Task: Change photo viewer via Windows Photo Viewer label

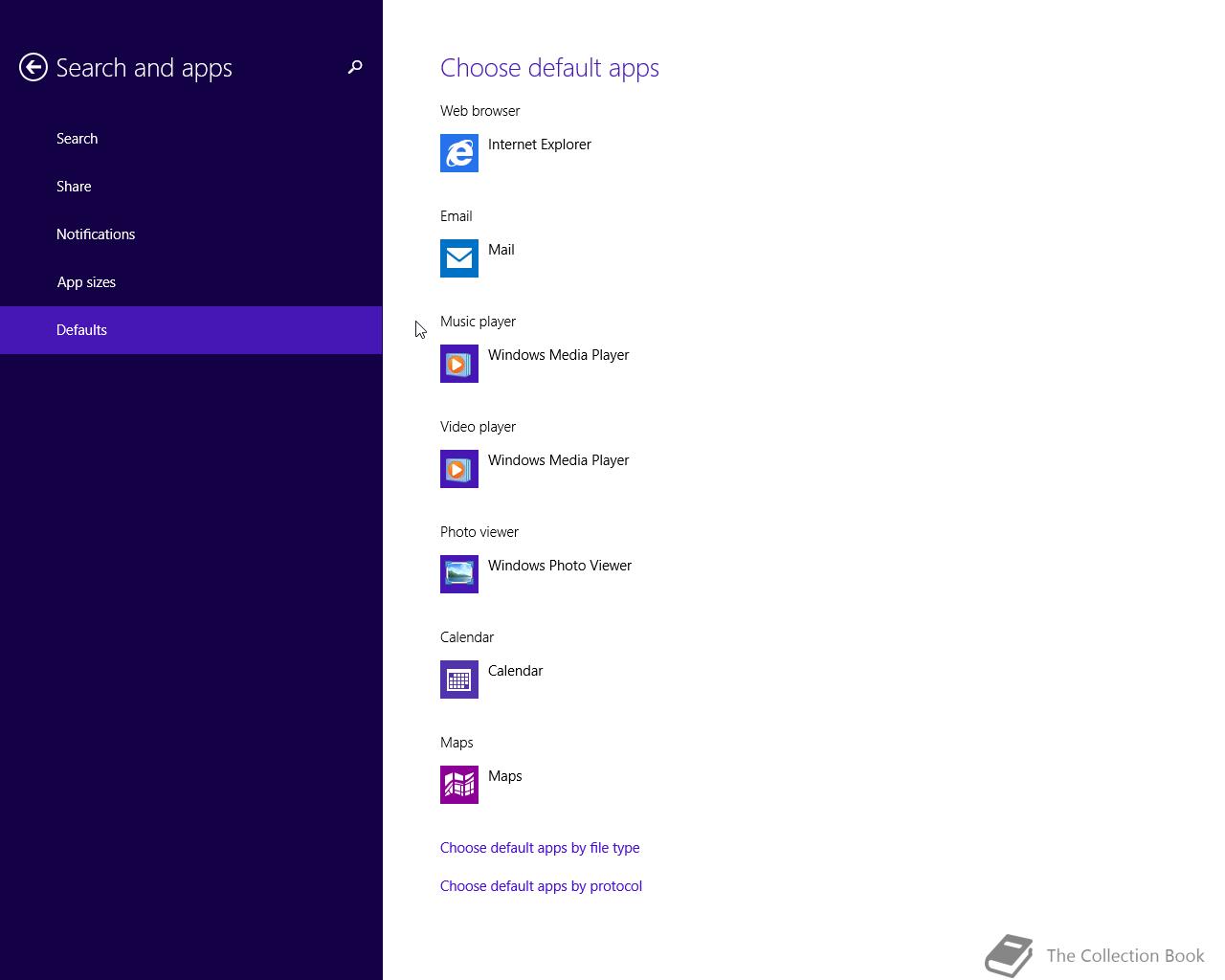Action: [x=560, y=566]
